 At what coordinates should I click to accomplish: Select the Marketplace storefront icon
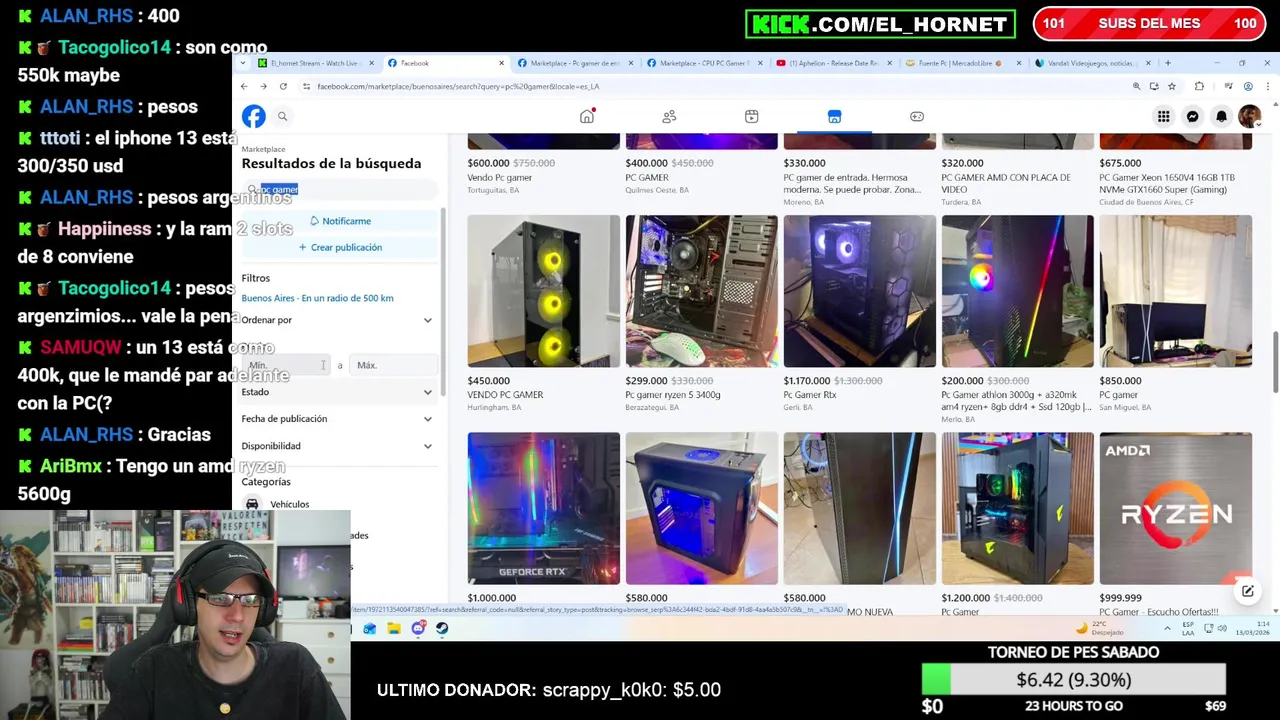coord(834,117)
